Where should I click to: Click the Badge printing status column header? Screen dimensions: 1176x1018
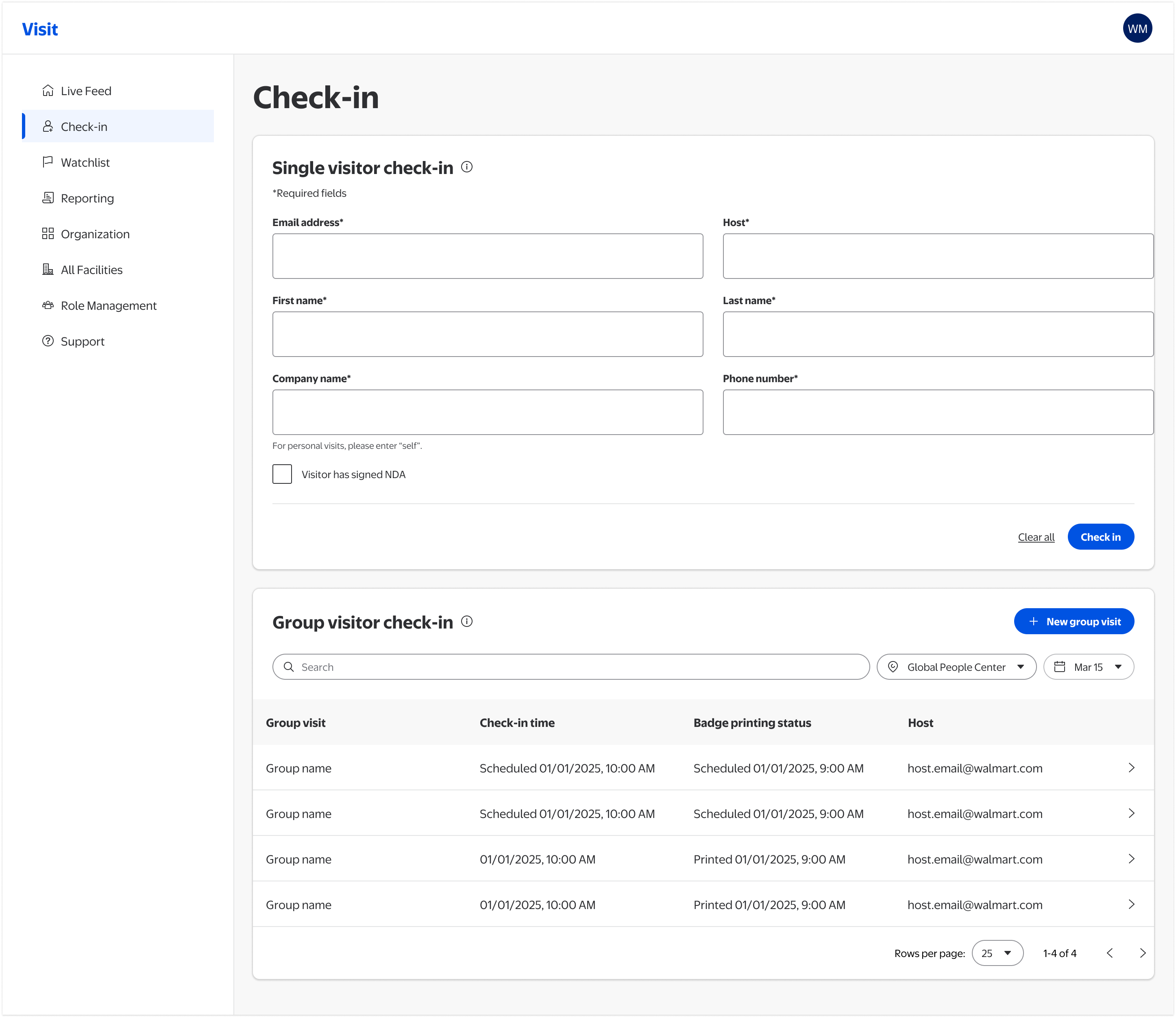coord(752,722)
